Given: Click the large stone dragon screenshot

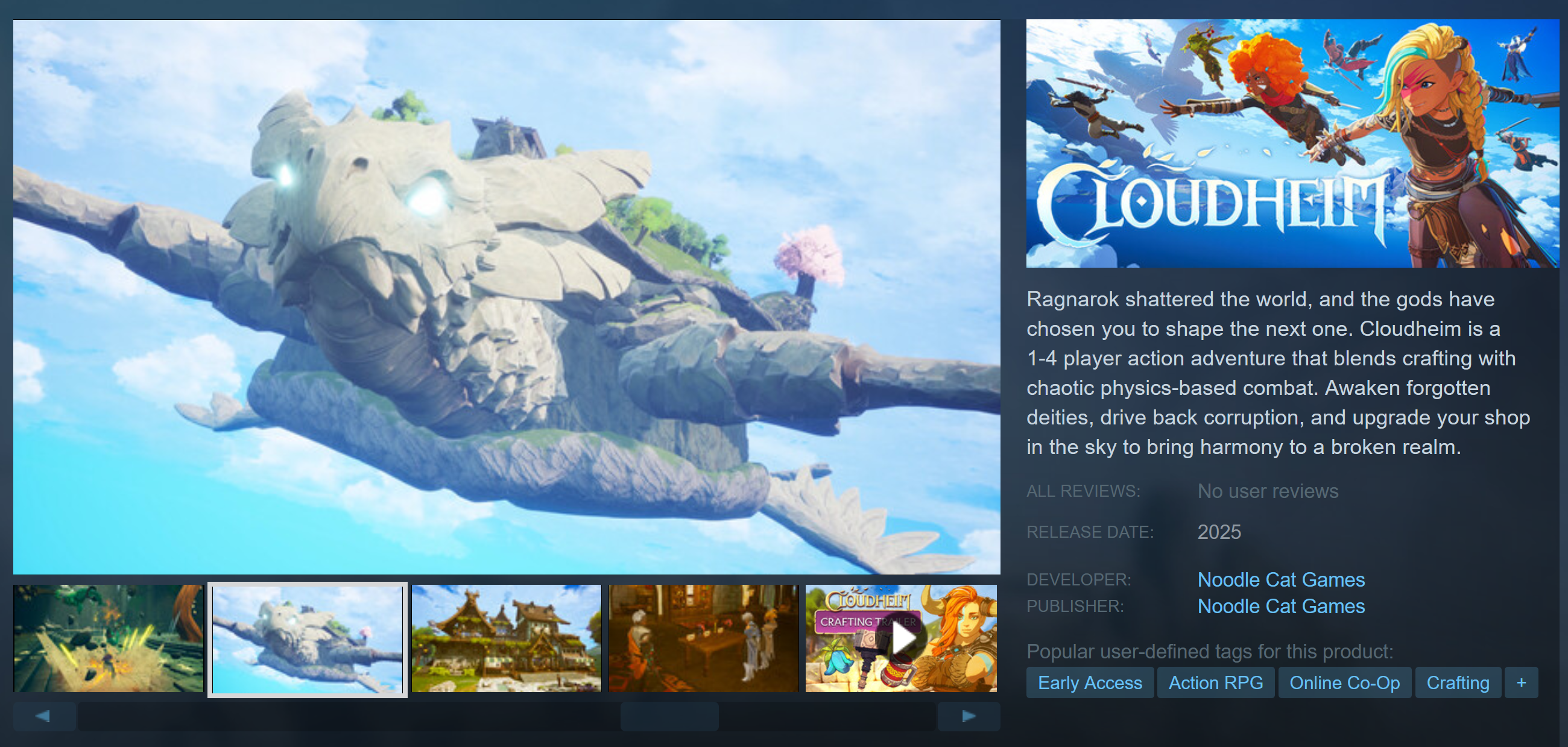Looking at the screenshot, I should 507,297.
